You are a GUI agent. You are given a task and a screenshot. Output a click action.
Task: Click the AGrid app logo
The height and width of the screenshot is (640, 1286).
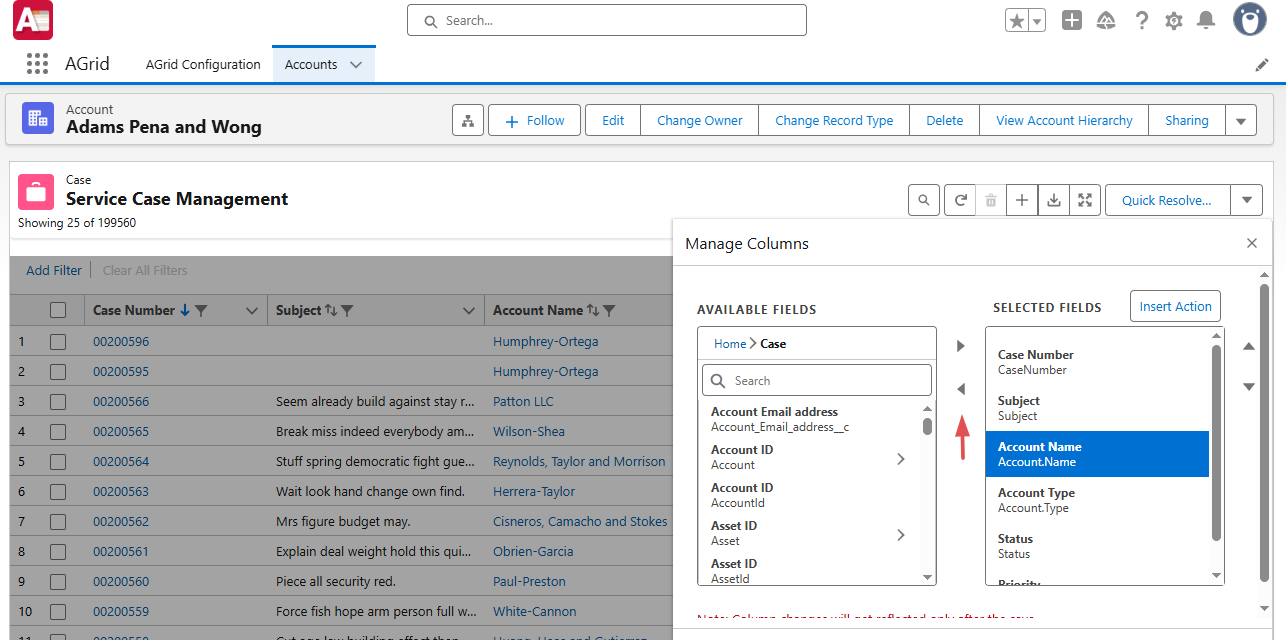[33, 20]
